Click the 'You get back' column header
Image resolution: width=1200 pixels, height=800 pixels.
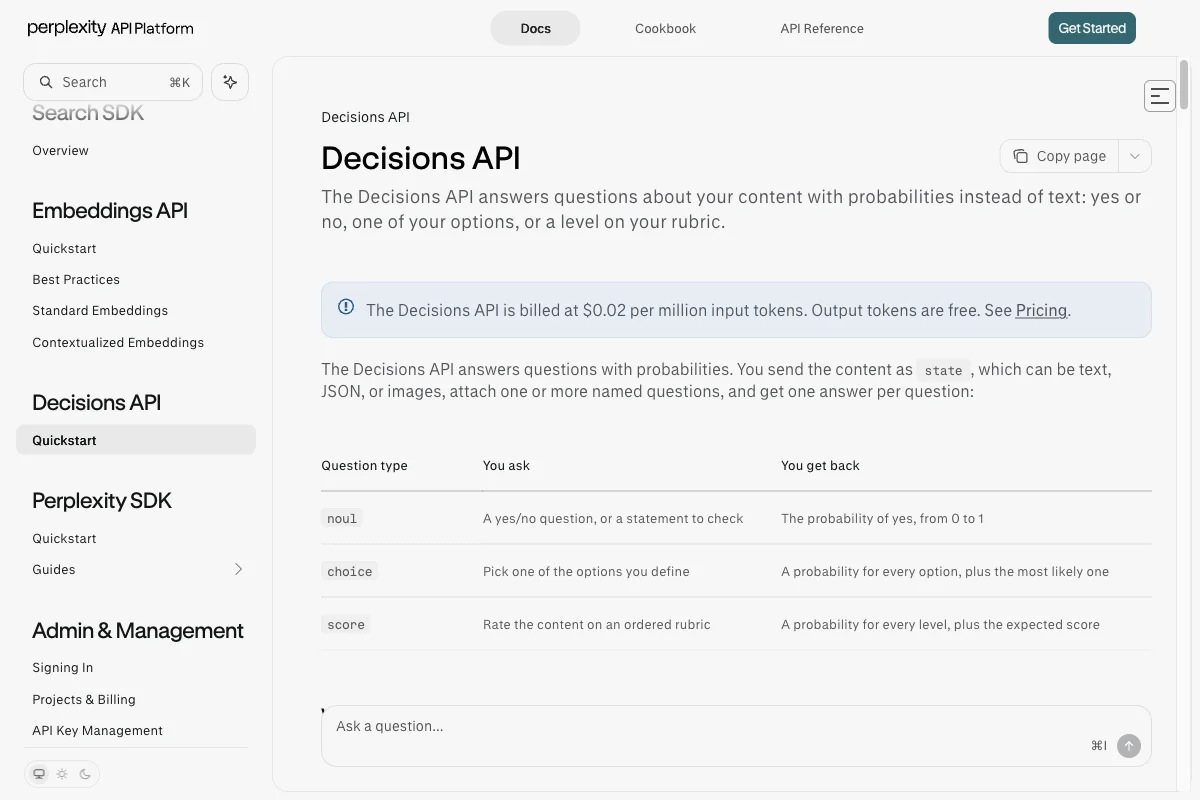pyautogui.click(x=820, y=465)
